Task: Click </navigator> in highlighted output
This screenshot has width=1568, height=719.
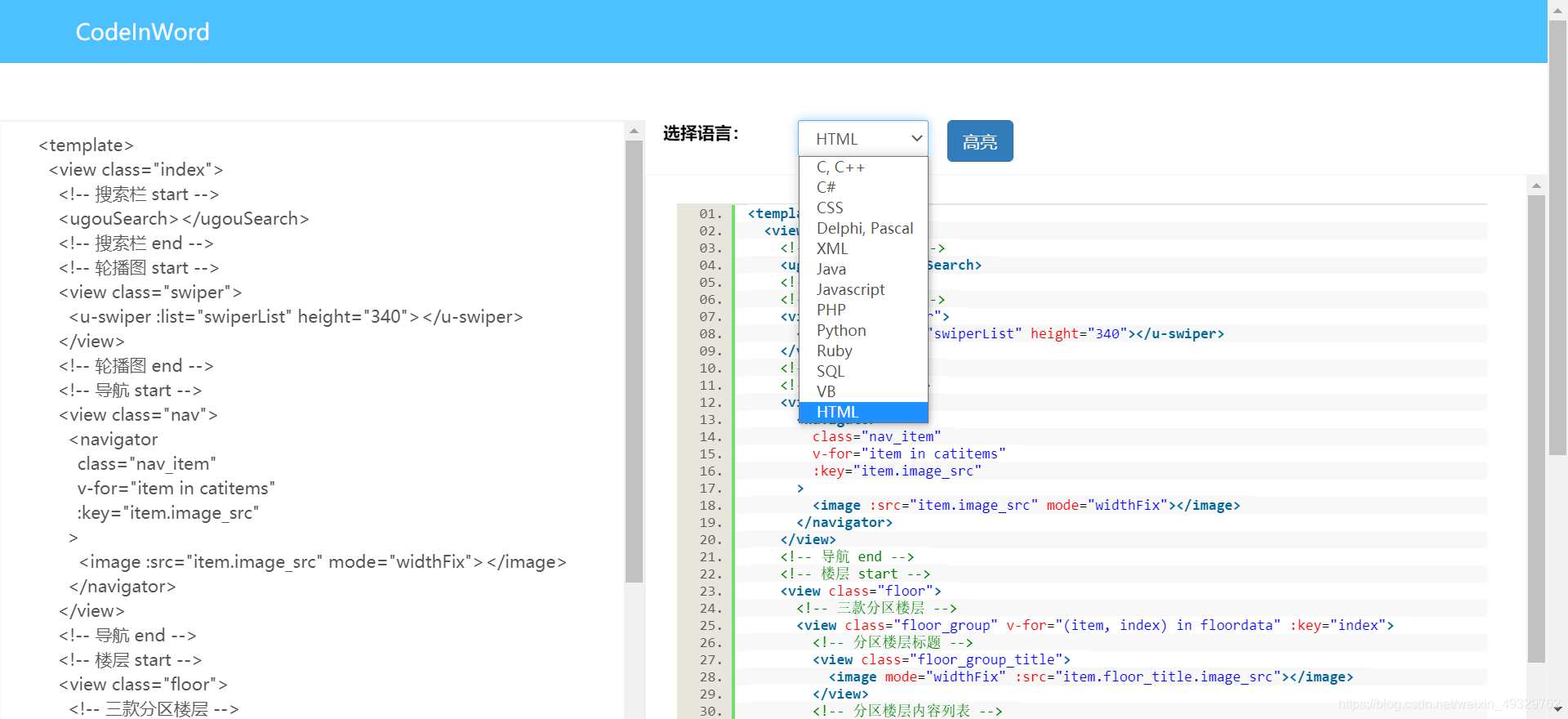Action: [x=844, y=523]
